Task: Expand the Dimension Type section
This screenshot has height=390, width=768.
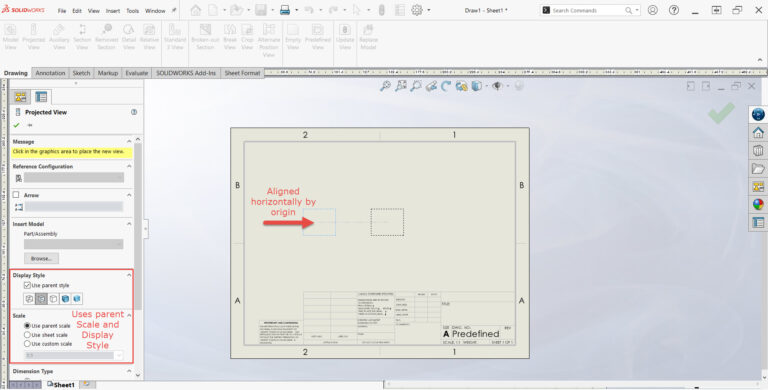Action: [129, 371]
